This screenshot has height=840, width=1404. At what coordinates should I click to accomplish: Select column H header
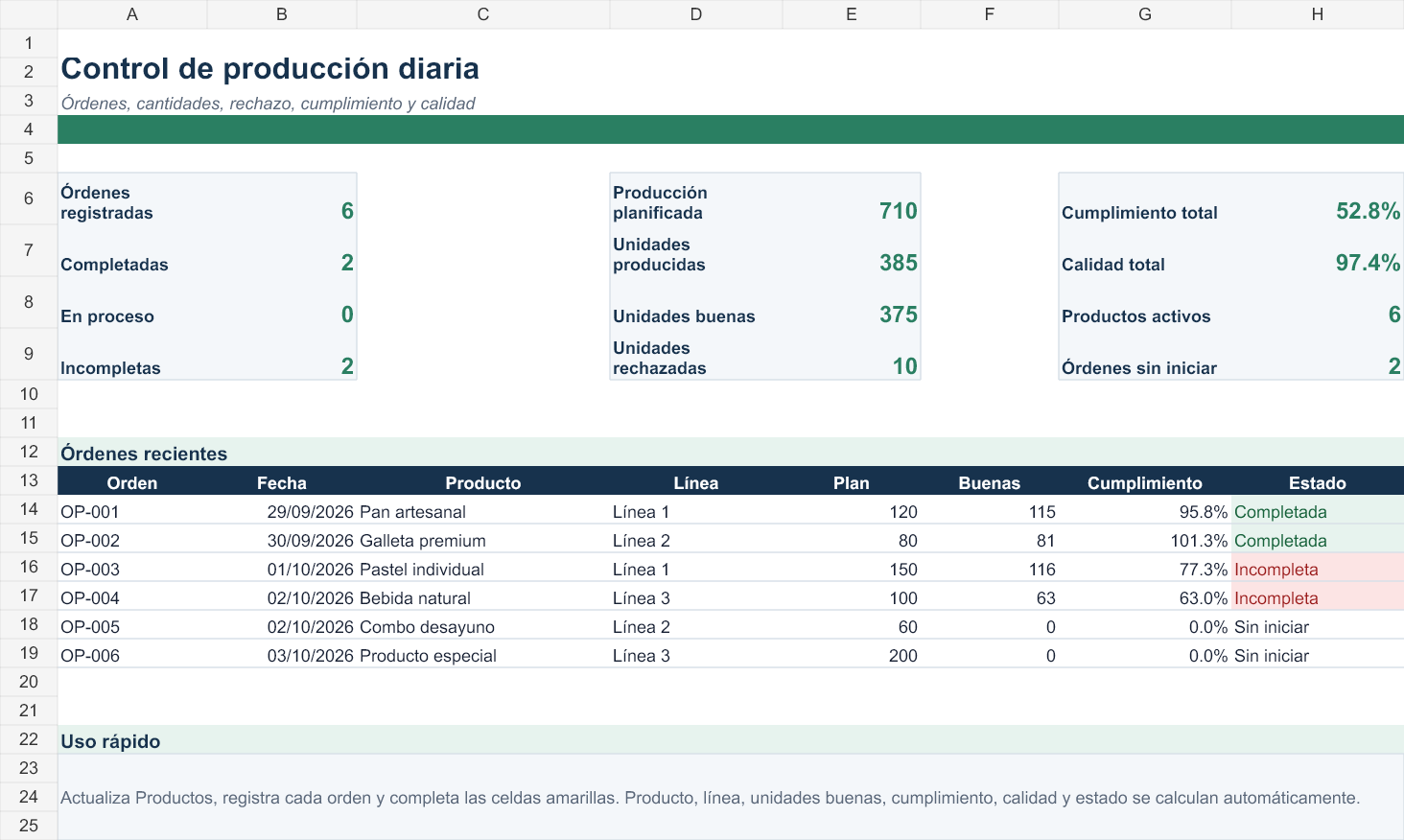(1318, 14)
